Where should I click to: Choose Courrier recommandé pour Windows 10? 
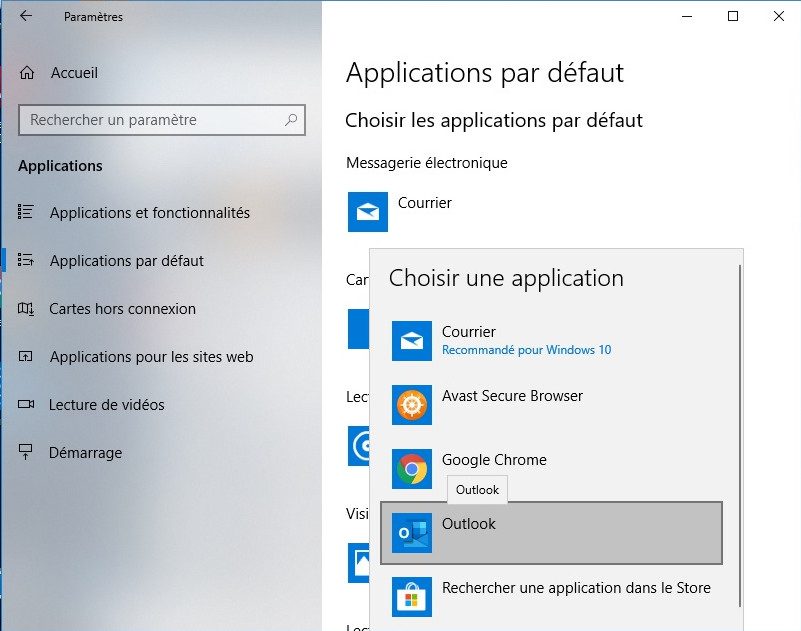[x=552, y=341]
